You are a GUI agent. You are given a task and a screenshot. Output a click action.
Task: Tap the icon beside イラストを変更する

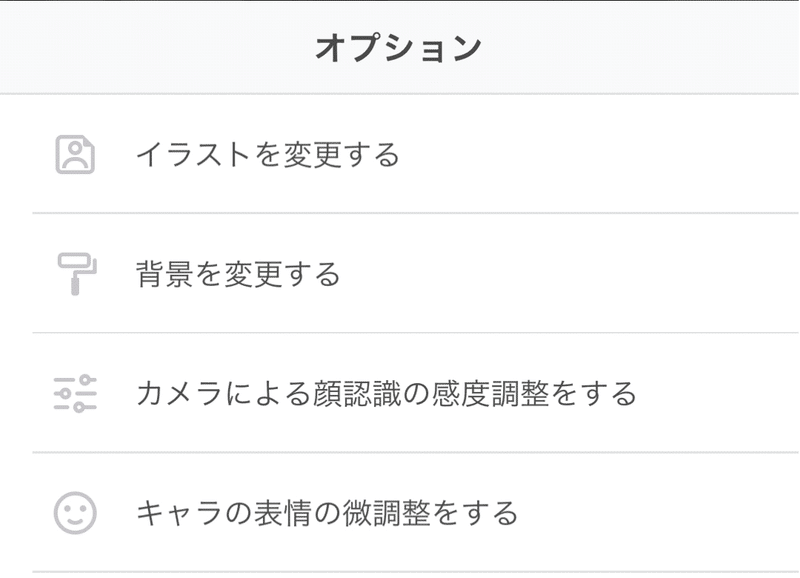[x=75, y=155]
